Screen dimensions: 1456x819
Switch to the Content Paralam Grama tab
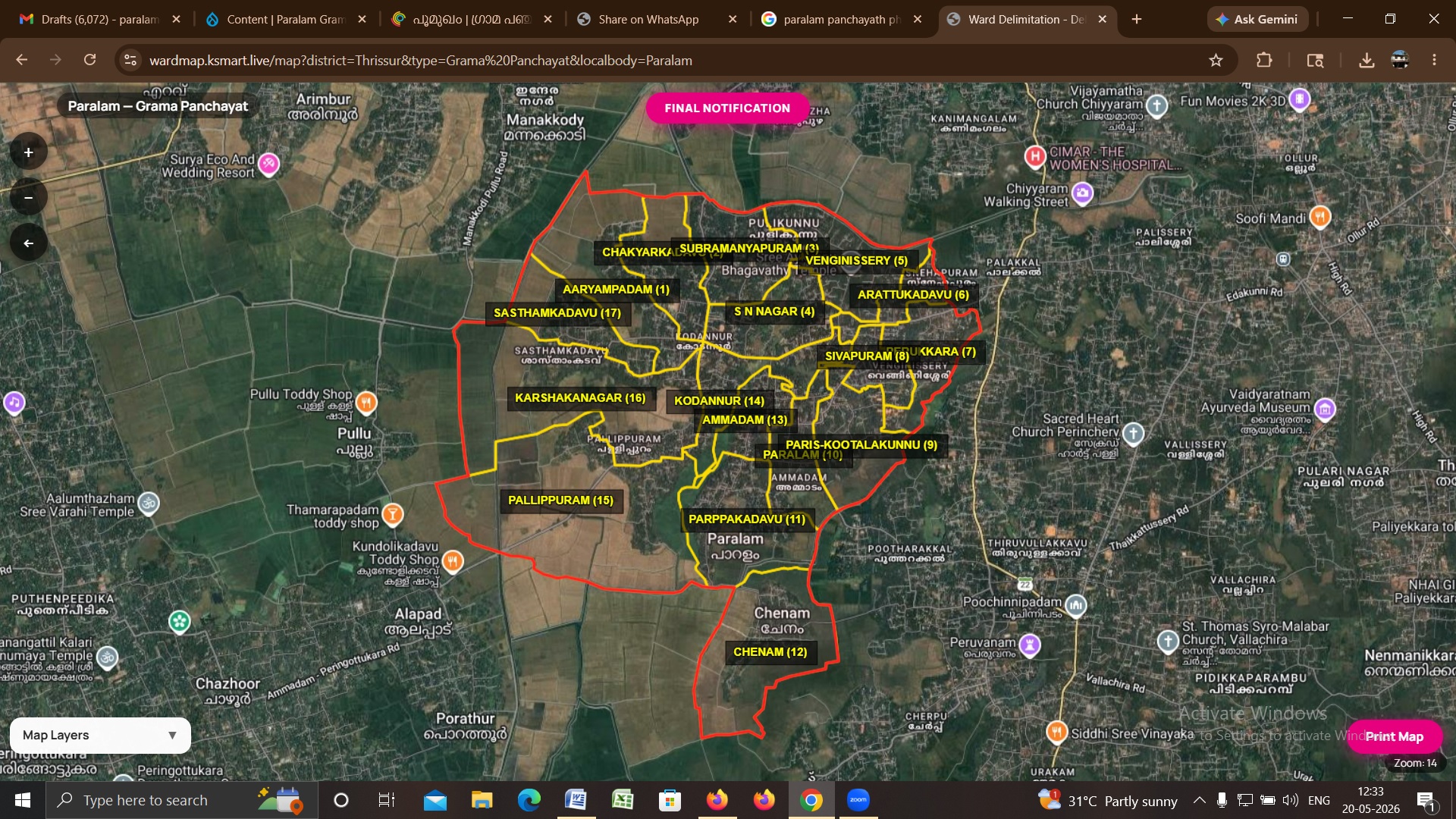click(x=286, y=20)
